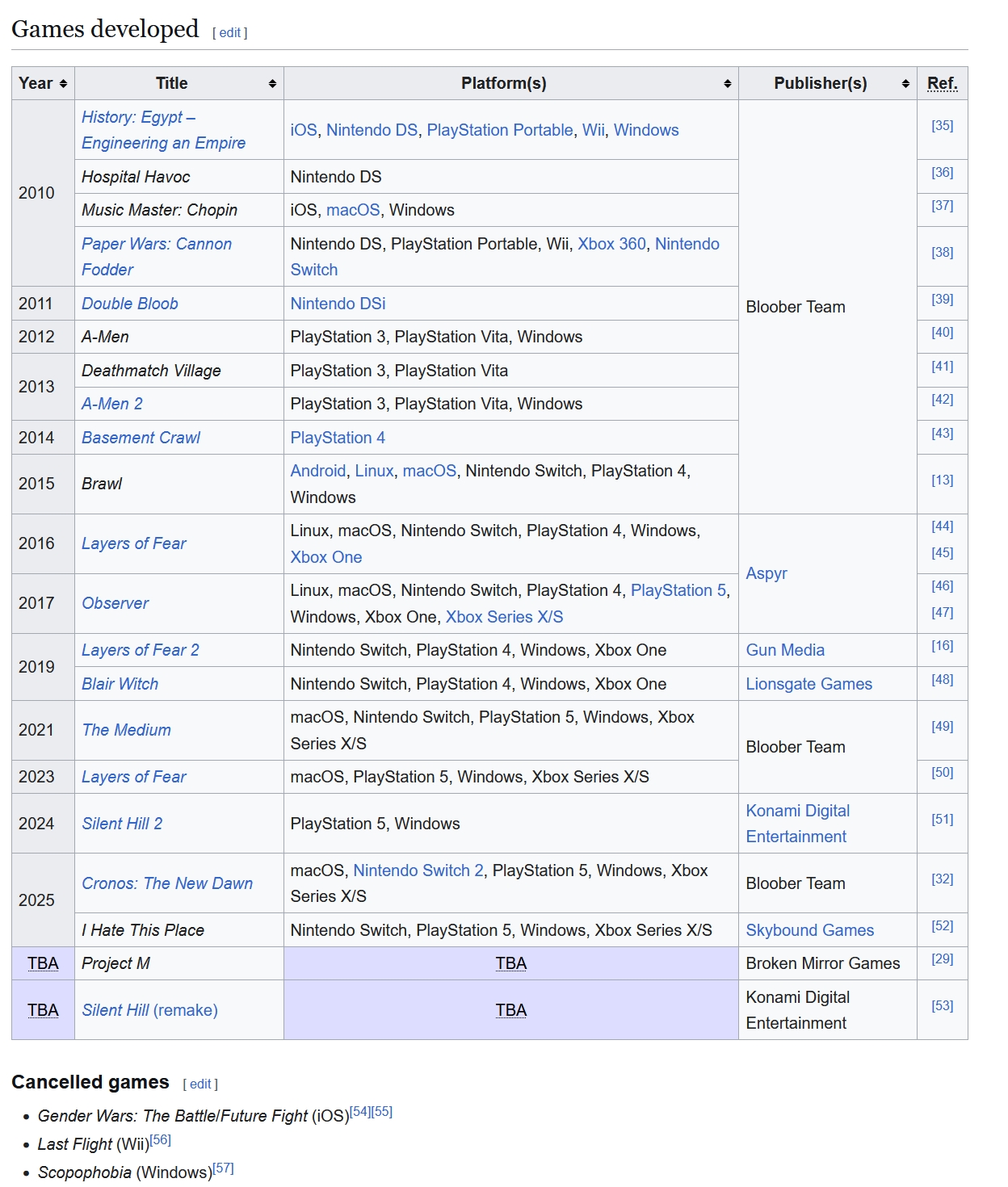
Task: Open the Silent Hill (remake) link
Action: (149, 1010)
